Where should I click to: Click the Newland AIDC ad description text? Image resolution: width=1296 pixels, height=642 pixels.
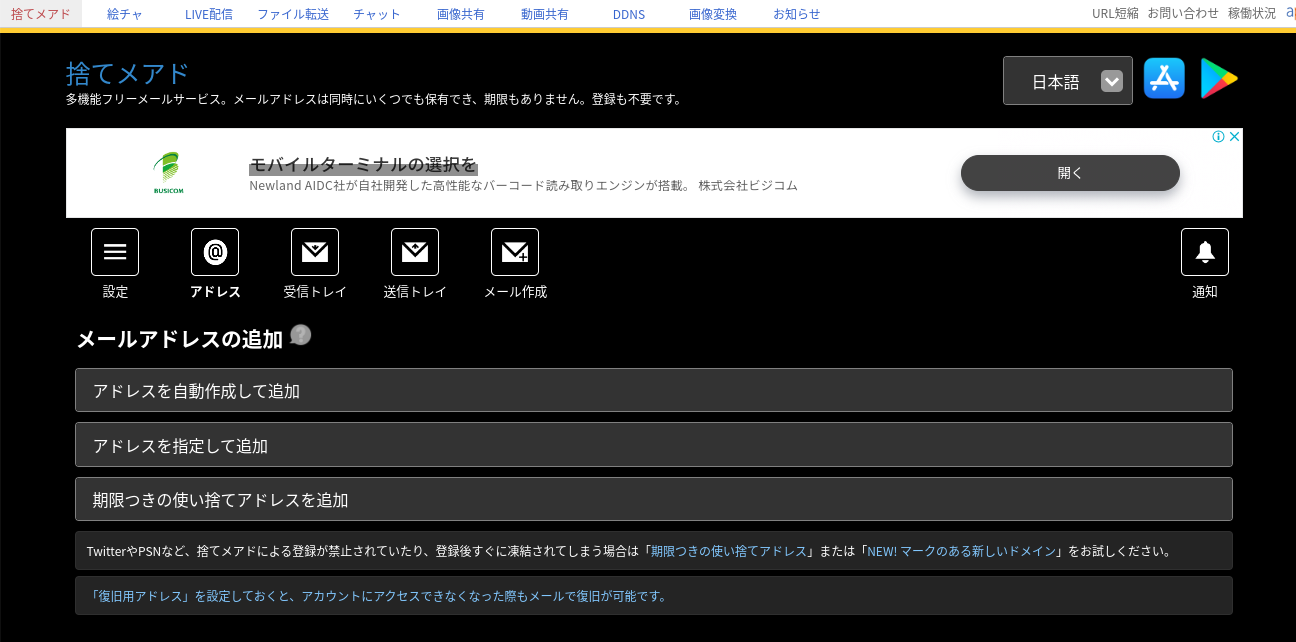pos(523,186)
